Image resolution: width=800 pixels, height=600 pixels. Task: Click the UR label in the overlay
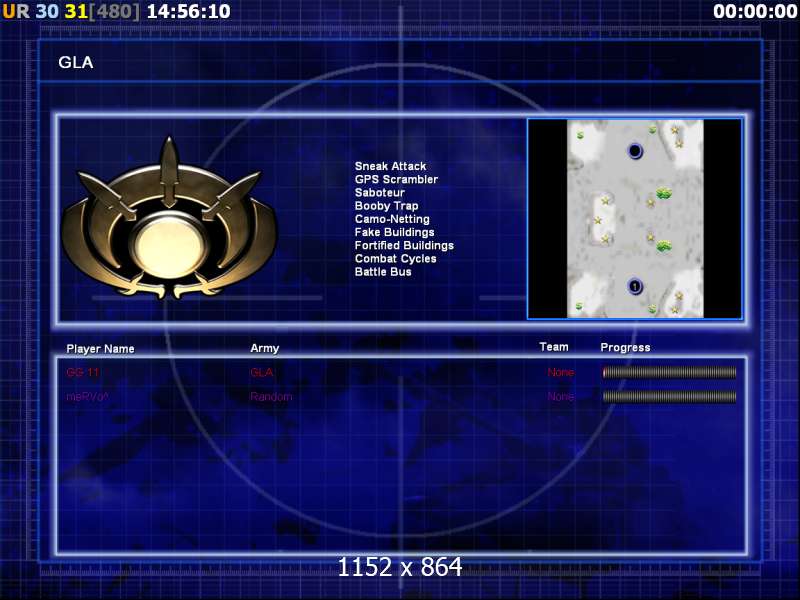point(16,11)
